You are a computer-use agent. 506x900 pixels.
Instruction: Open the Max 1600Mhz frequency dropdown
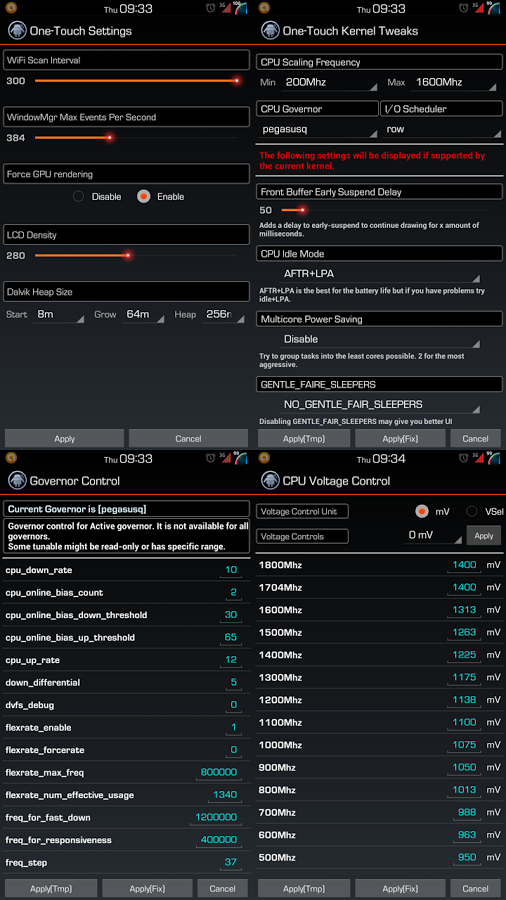tap(453, 83)
